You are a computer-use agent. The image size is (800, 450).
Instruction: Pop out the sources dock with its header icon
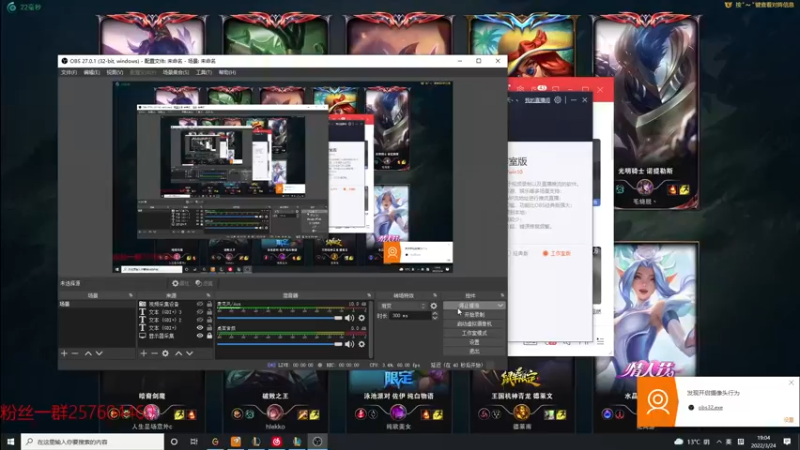[x=208, y=295]
